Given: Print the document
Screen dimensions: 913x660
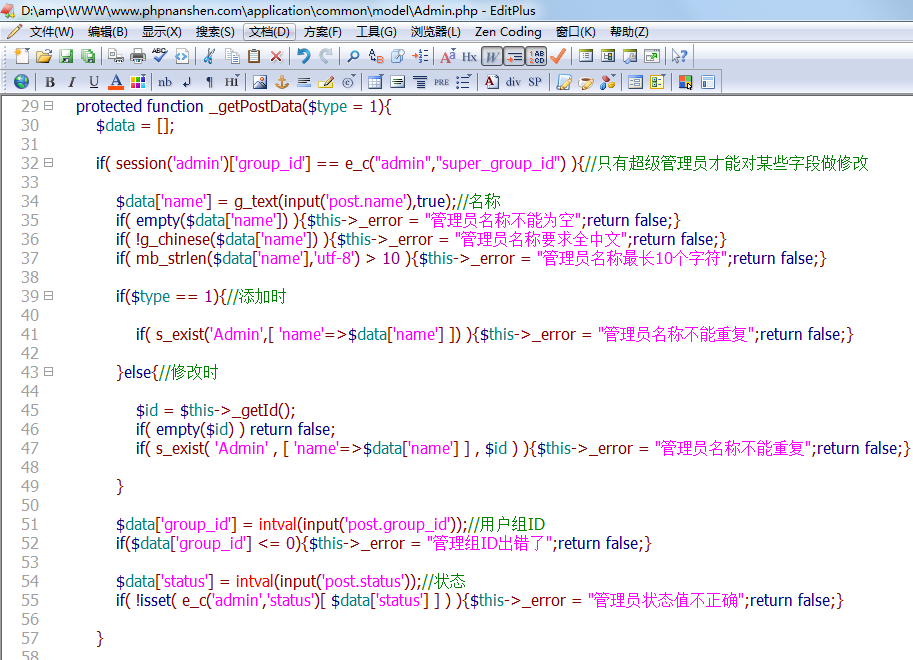Looking at the screenshot, I should point(138,57).
